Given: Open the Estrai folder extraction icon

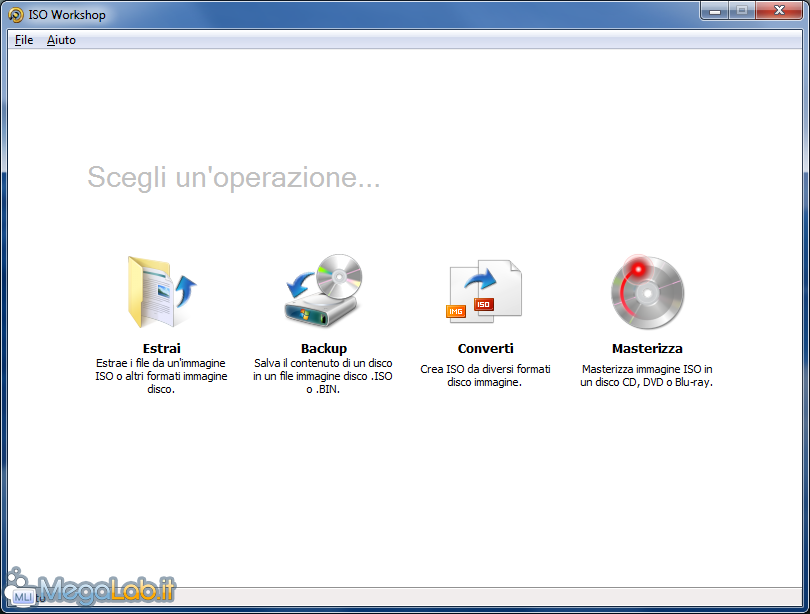Looking at the screenshot, I should [162, 292].
